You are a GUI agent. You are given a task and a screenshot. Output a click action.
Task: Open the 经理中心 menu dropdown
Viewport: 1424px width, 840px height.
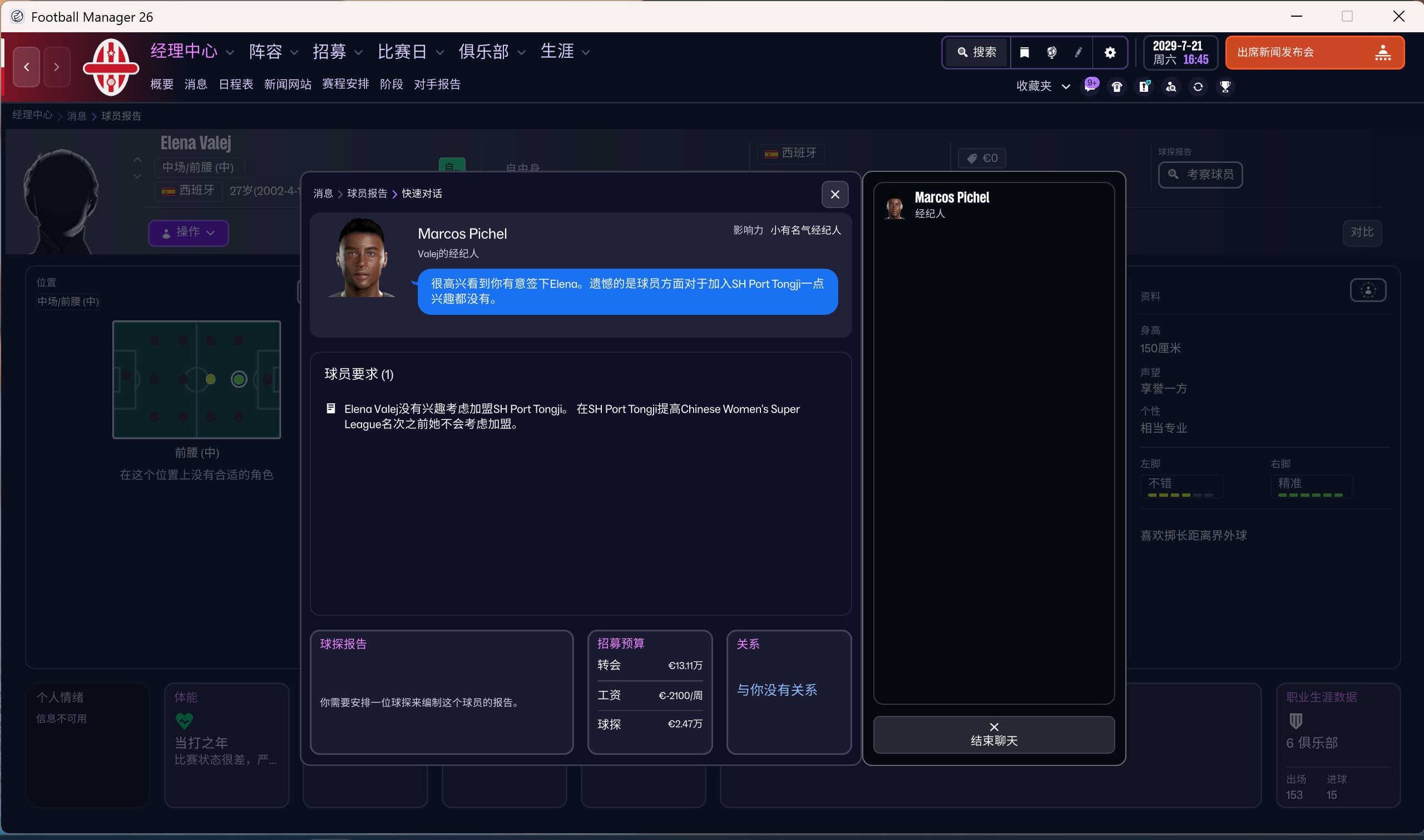click(x=192, y=52)
